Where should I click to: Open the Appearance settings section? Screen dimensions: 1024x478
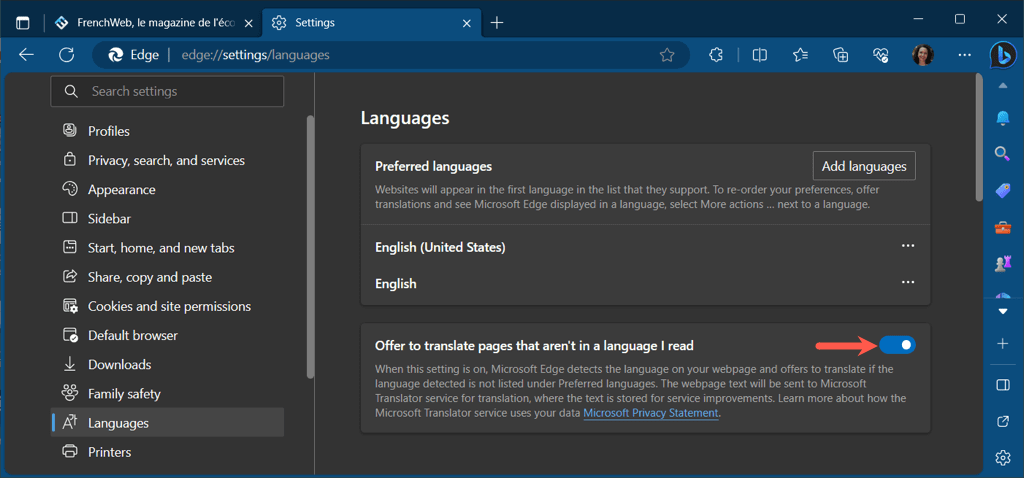[121, 189]
